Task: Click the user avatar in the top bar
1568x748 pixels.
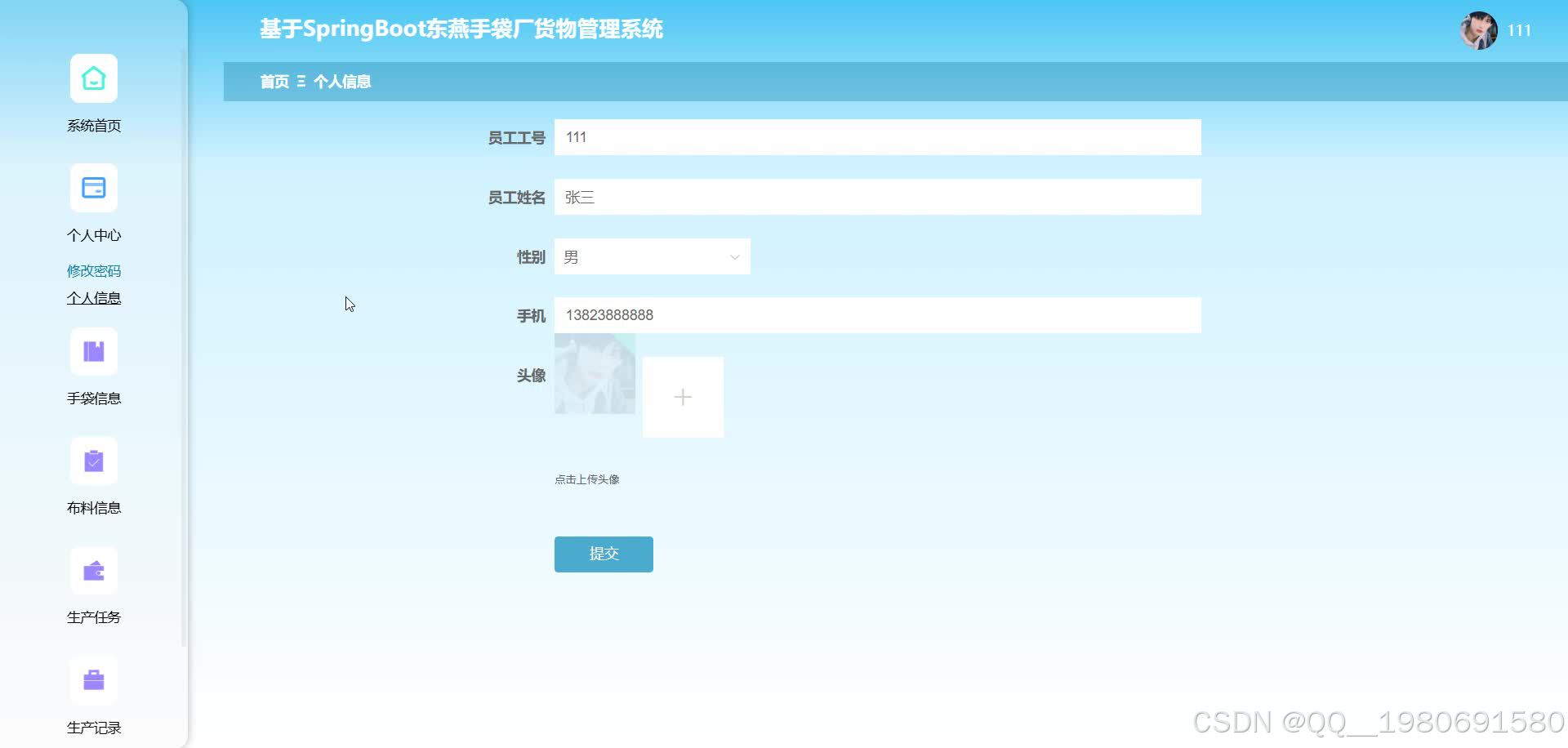Action: [1479, 31]
